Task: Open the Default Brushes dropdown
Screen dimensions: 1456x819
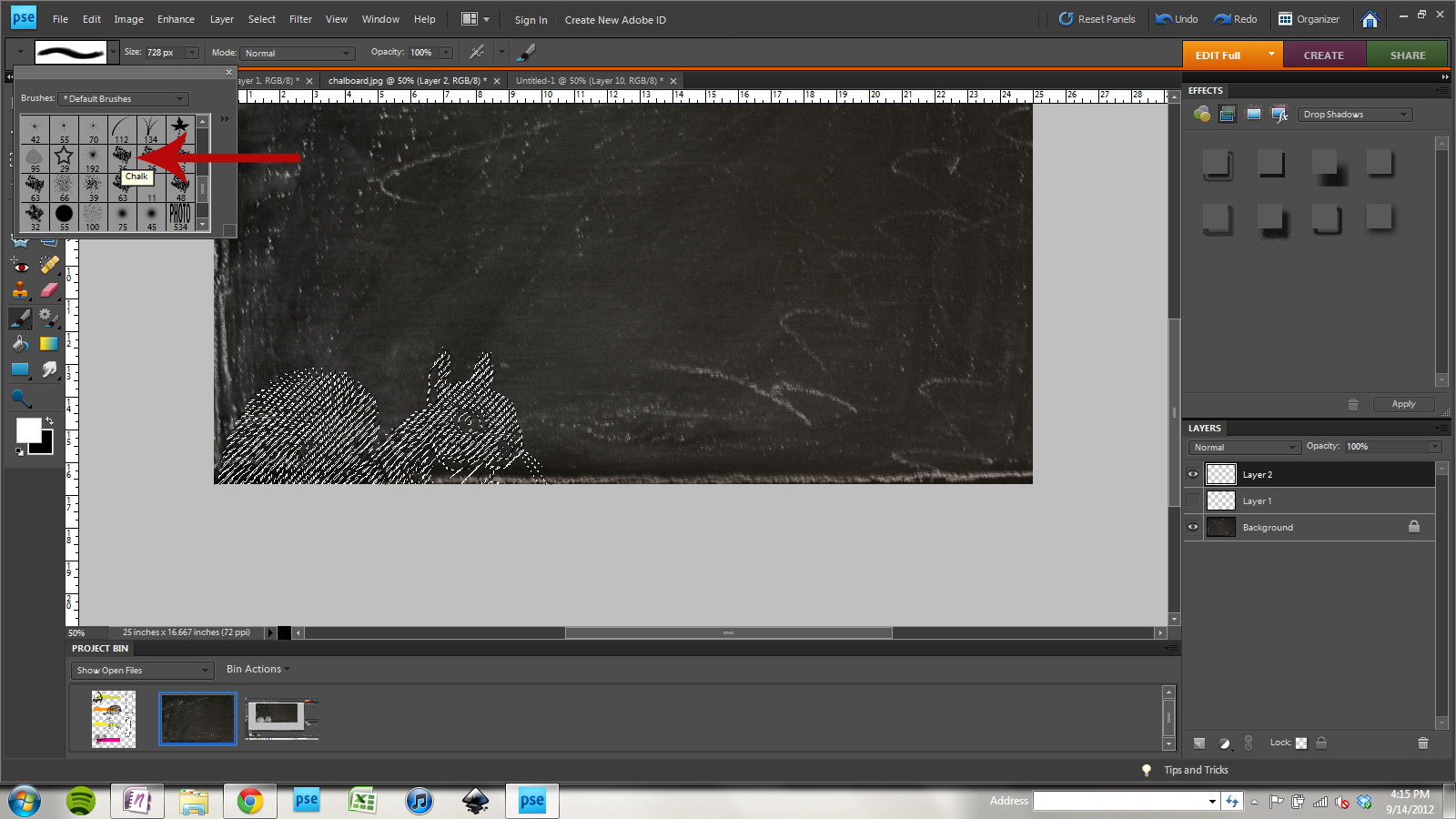Action: 122,98
